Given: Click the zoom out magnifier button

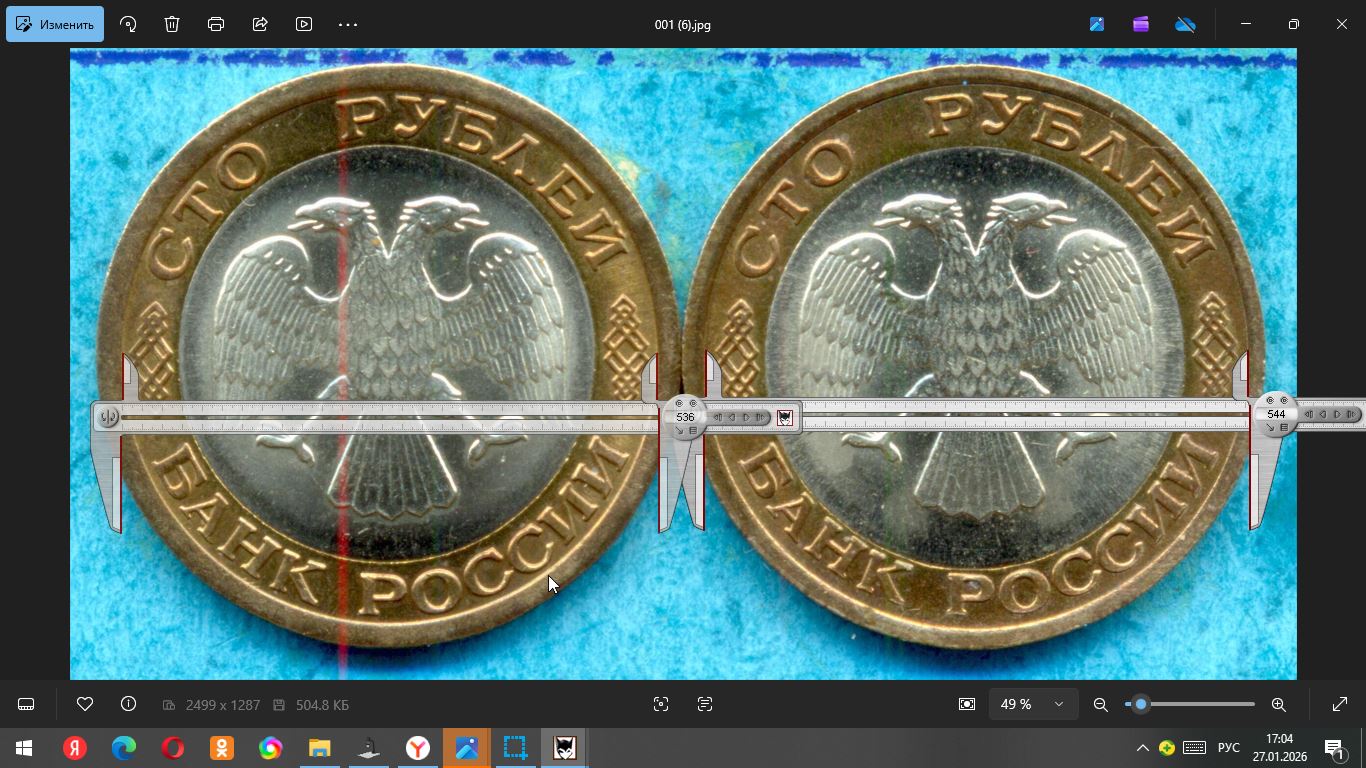Looking at the screenshot, I should pos(1100,704).
